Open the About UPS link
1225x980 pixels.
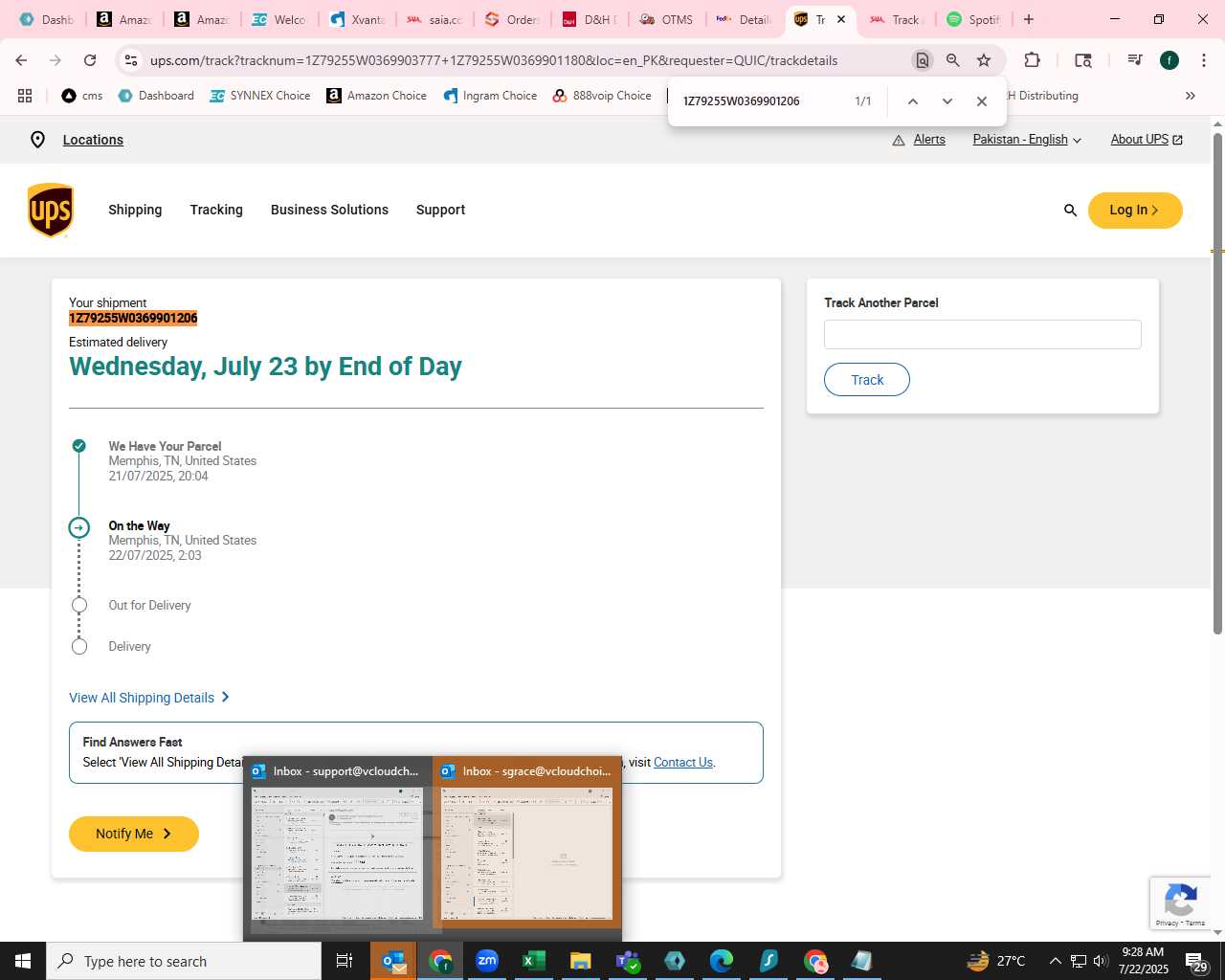pos(1147,140)
